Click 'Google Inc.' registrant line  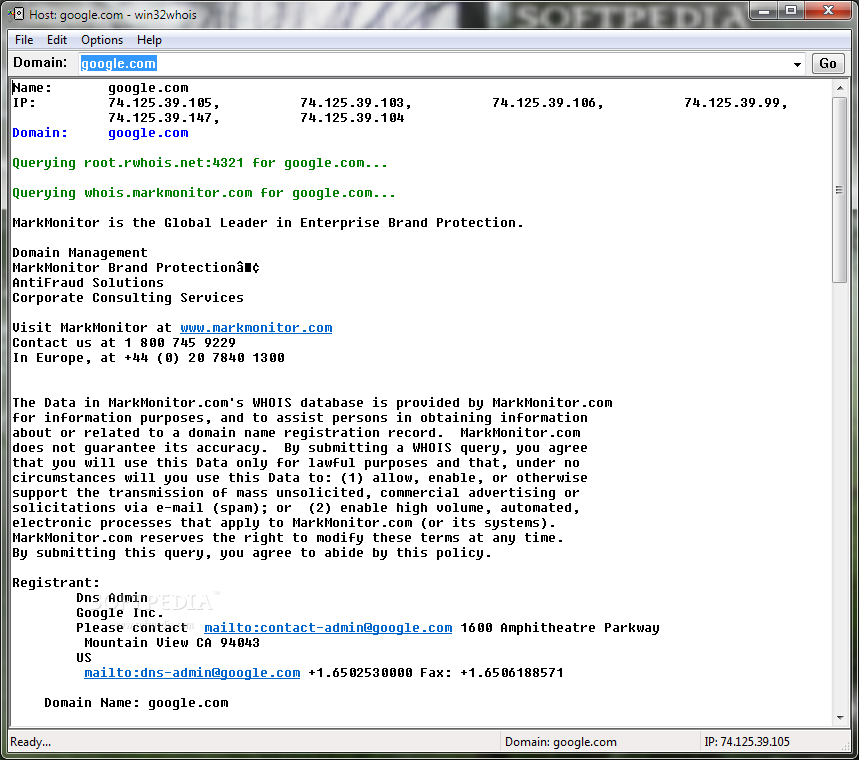pyautogui.click(x=119, y=613)
